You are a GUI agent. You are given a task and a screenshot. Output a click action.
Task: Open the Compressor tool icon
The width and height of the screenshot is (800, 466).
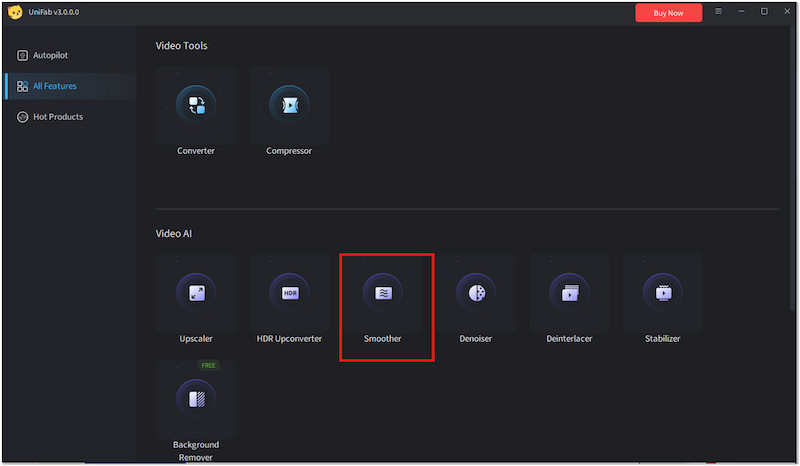(x=289, y=105)
